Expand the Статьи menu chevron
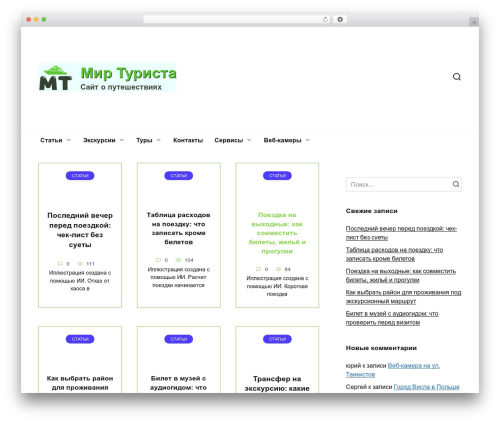 [x=68, y=140]
